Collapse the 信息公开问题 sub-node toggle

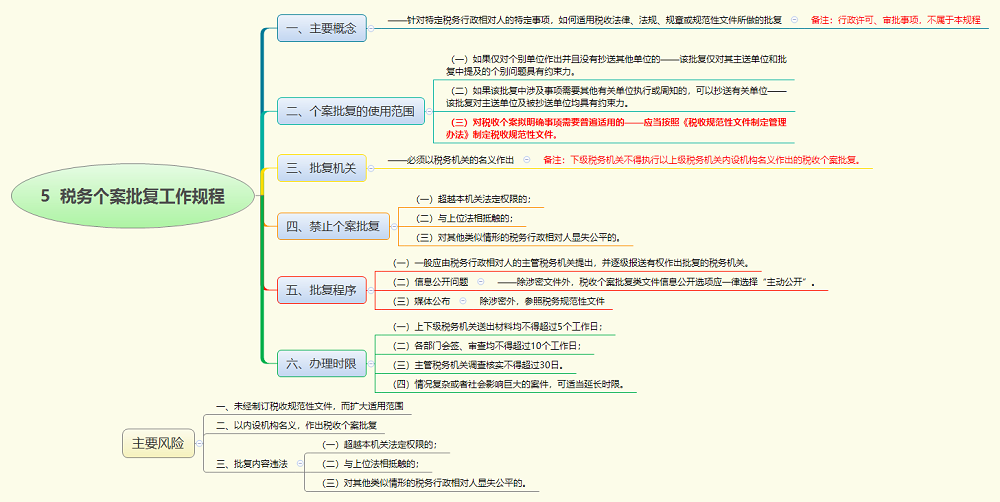click(x=480, y=283)
